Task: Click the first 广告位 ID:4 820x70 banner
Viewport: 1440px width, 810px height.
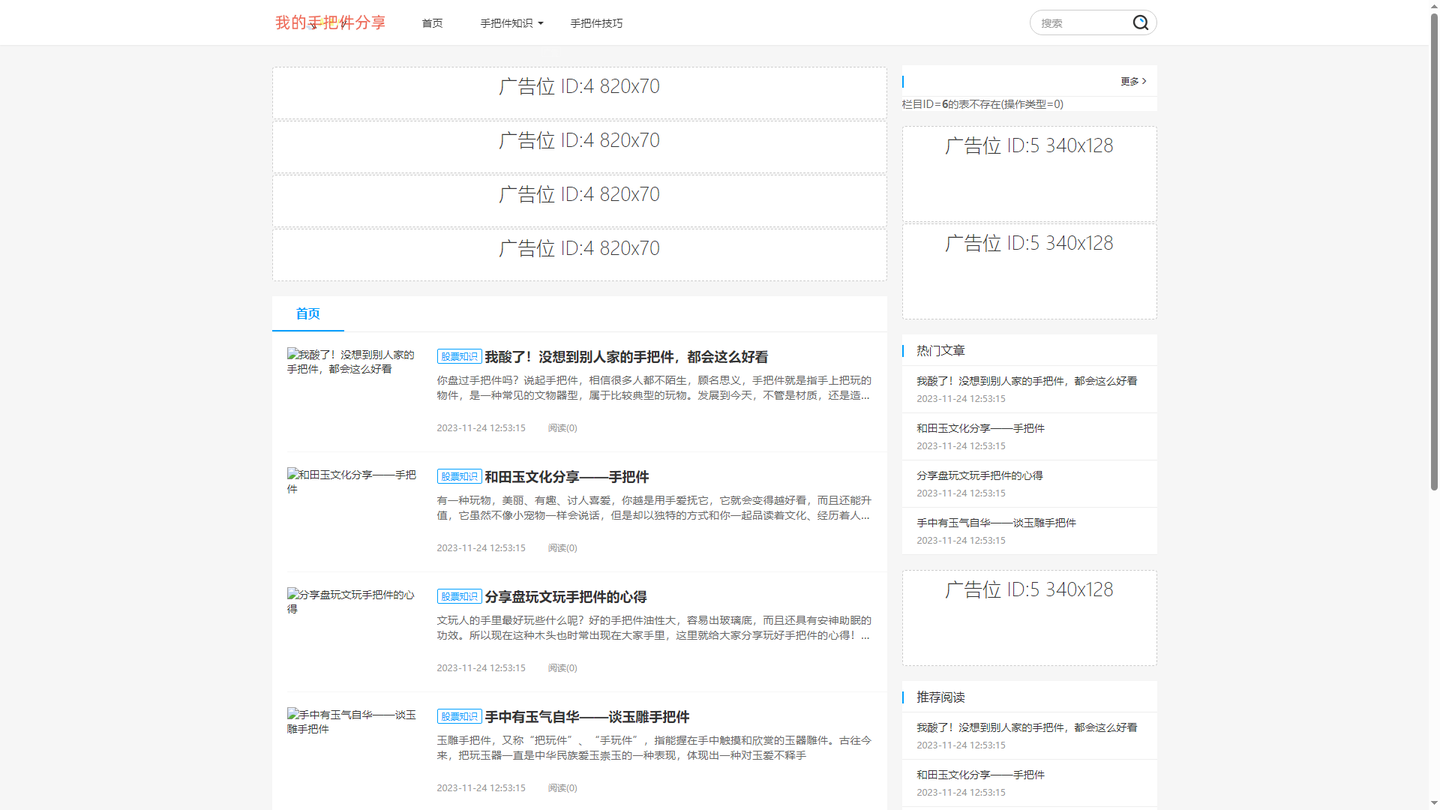Action: pyautogui.click(x=579, y=93)
